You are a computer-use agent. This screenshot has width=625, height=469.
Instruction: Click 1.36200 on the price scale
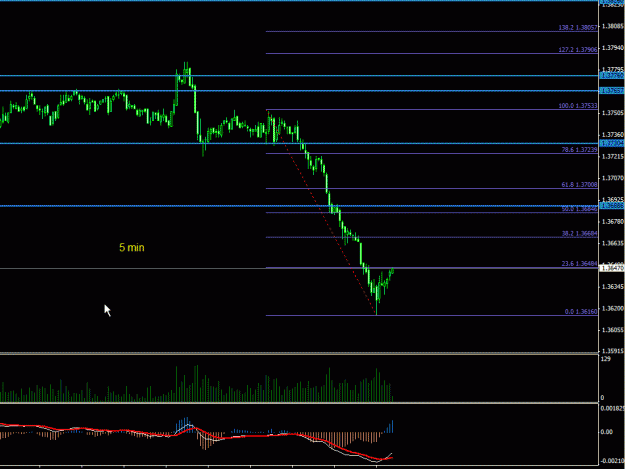[x=613, y=308]
